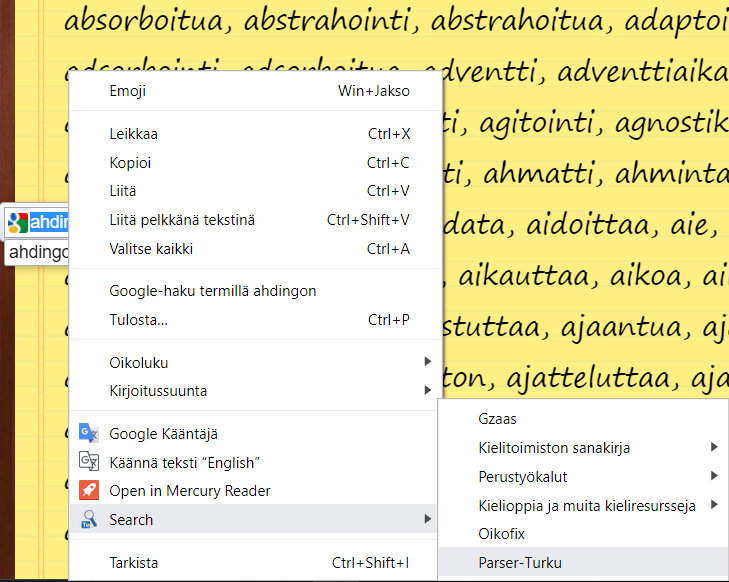Choose Oikofix from the Search submenu
The width and height of the screenshot is (729, 582).
(x=502, y=534)
